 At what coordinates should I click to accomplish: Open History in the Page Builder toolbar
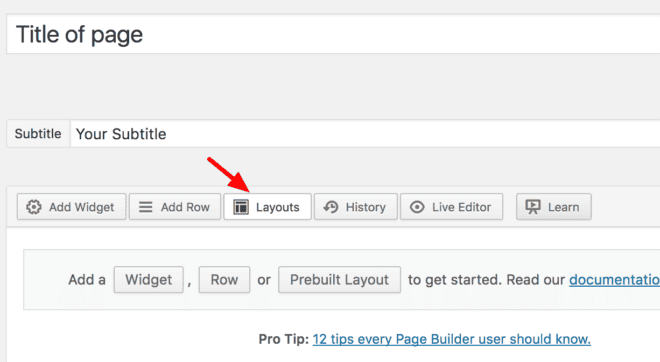tap(356, 207)
